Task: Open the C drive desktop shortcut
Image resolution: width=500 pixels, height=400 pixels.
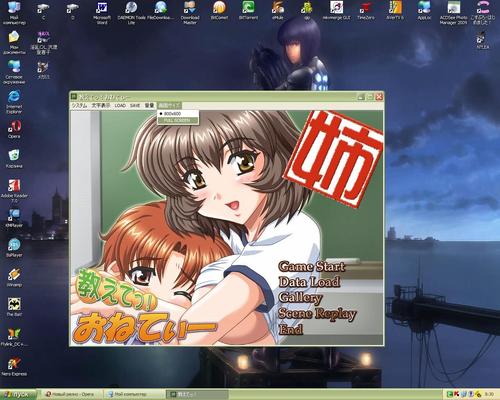Action: [x=43, y=11]
